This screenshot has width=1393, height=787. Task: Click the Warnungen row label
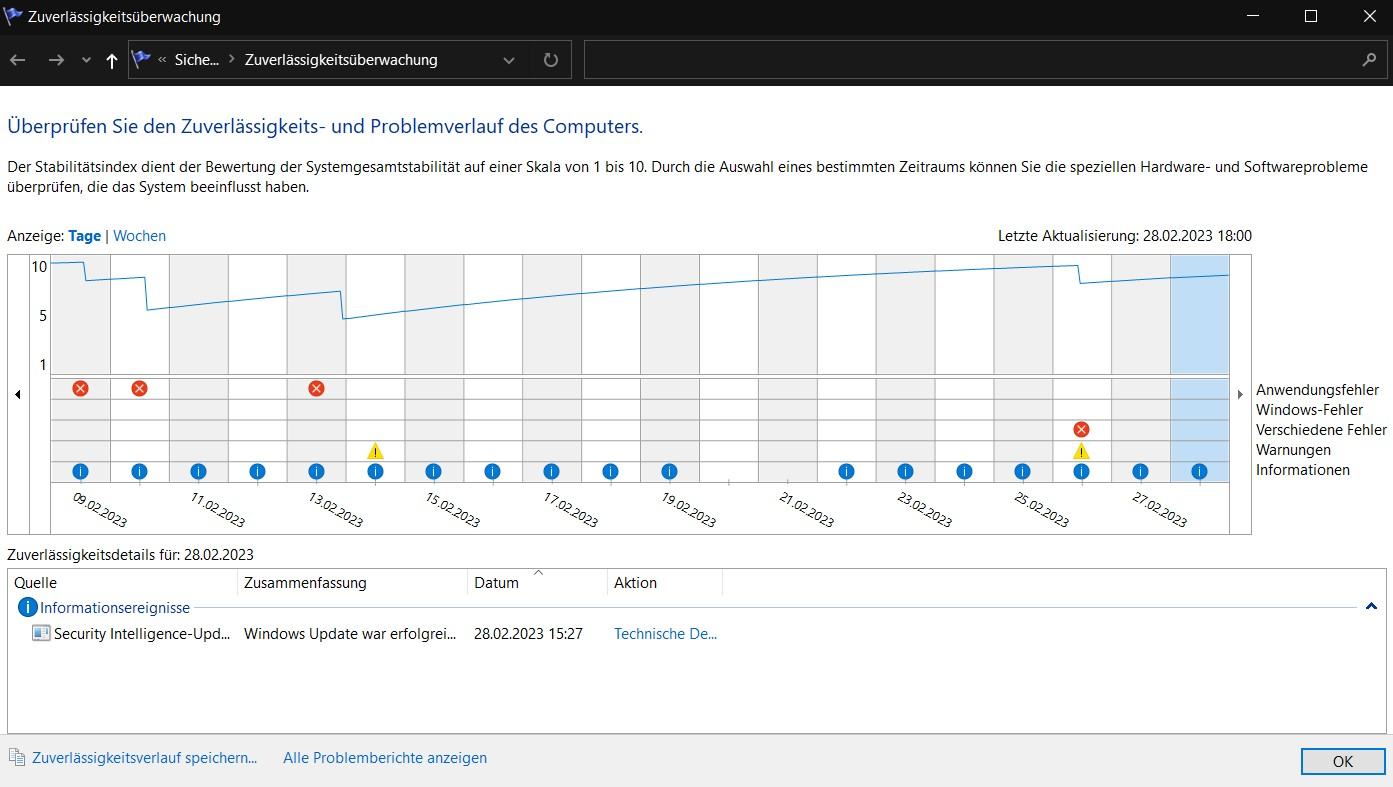pos(1293,450)
